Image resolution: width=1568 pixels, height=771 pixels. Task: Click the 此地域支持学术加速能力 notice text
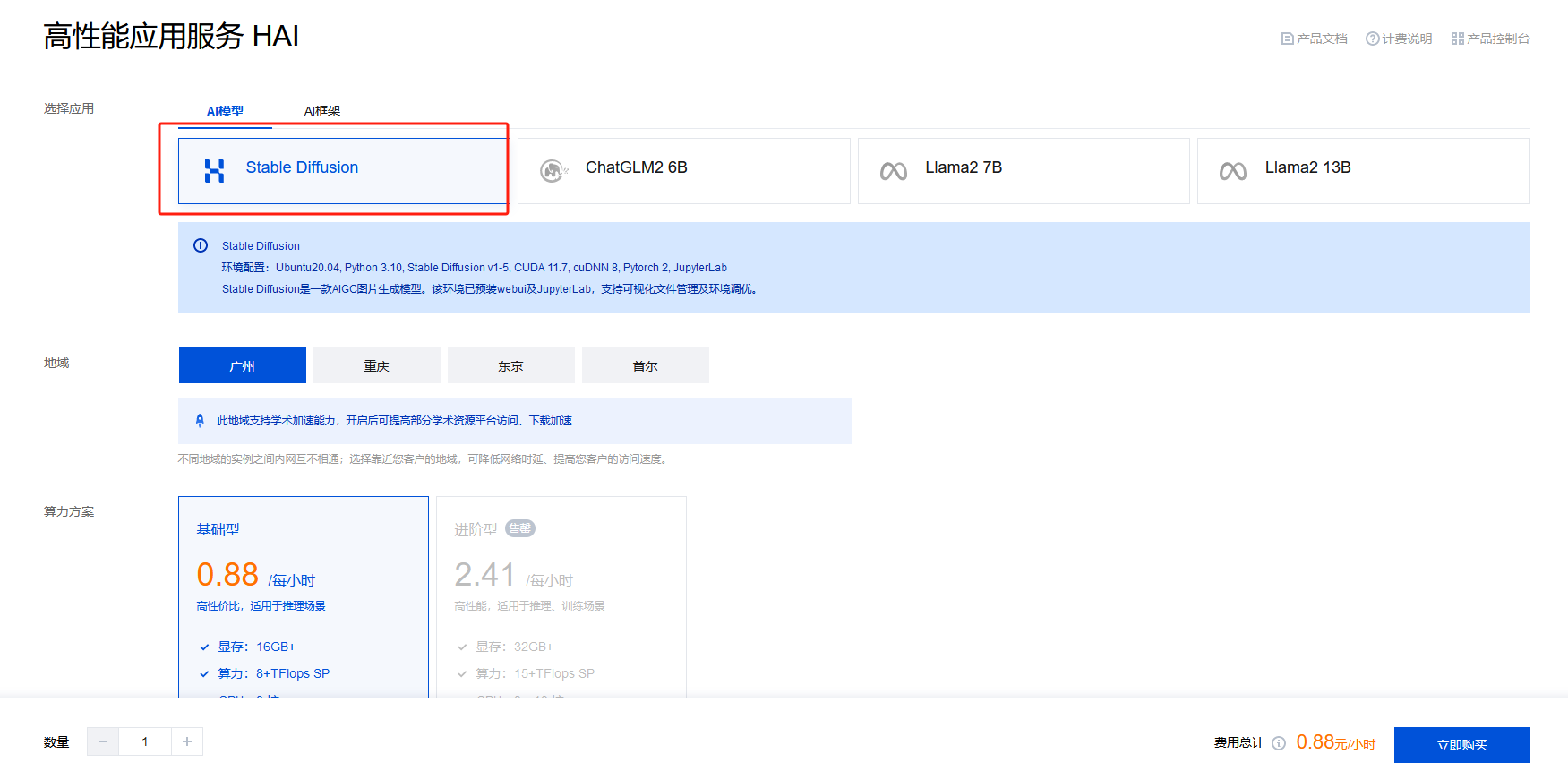tap(394, 420)
